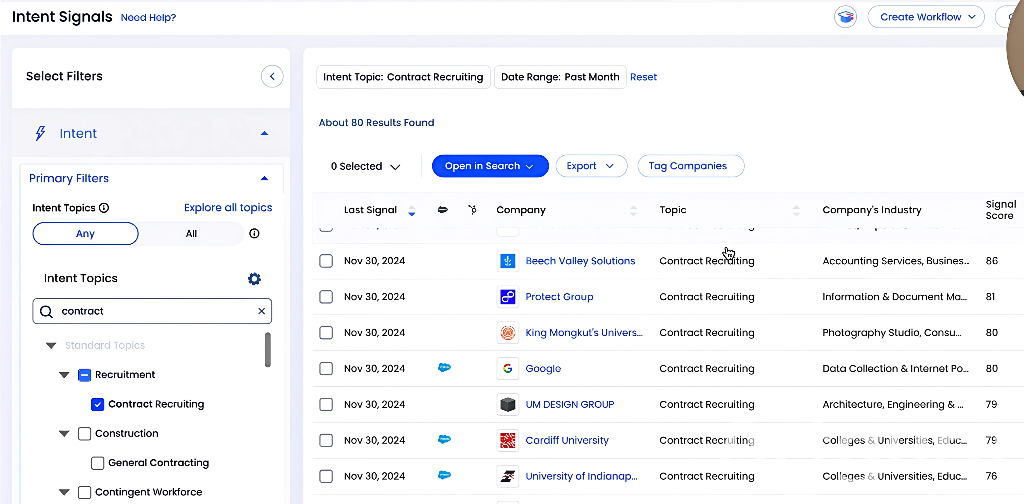Click Salesforce icon in University of Indianapolis row

[444, 476]
